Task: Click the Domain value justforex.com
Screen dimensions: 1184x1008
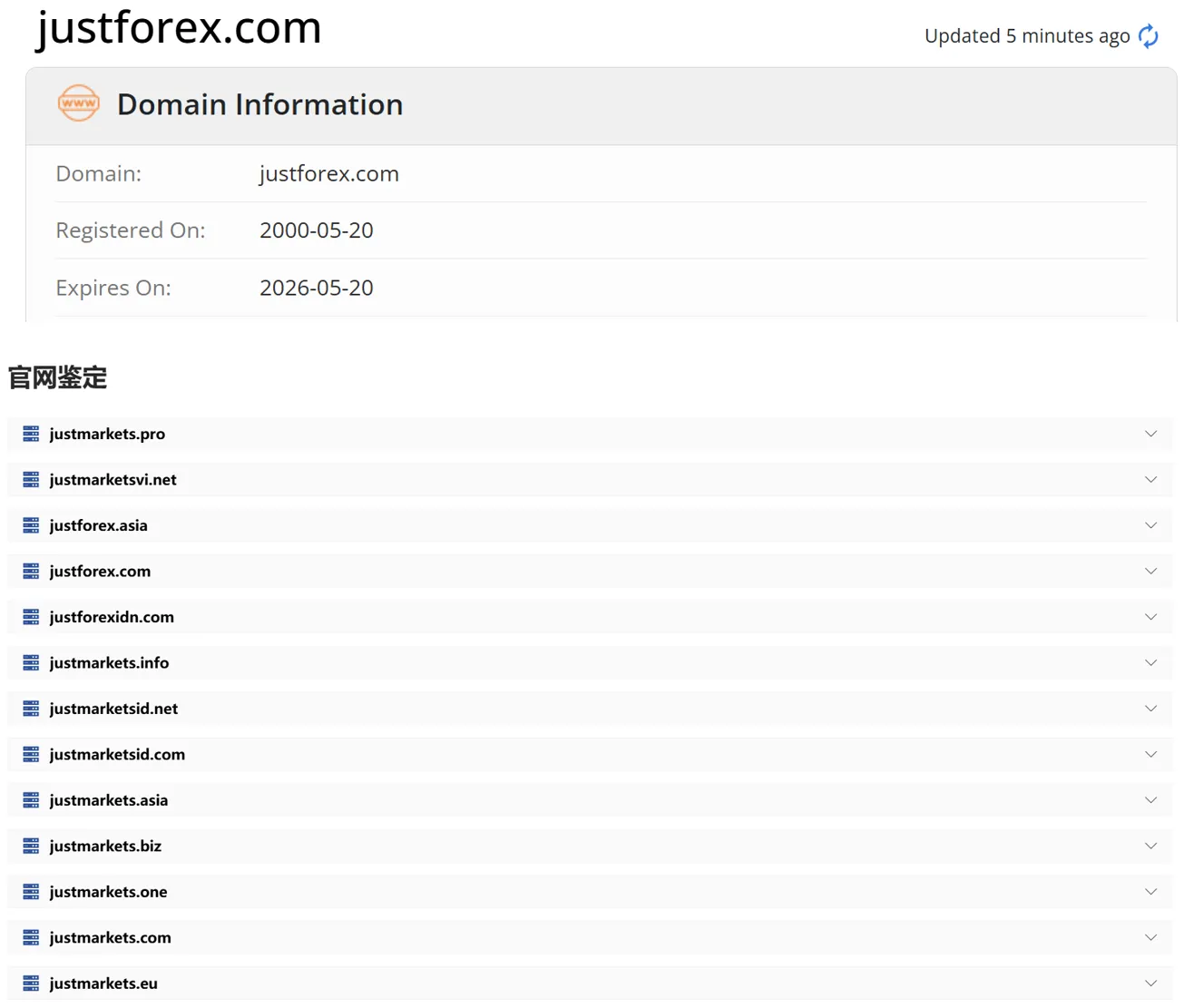Action: (329, 173)
